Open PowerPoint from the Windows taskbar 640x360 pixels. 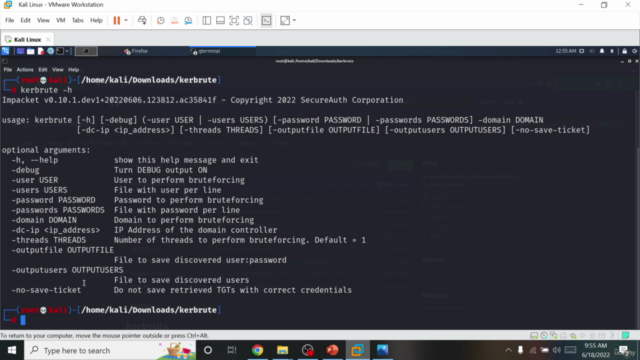332,350
